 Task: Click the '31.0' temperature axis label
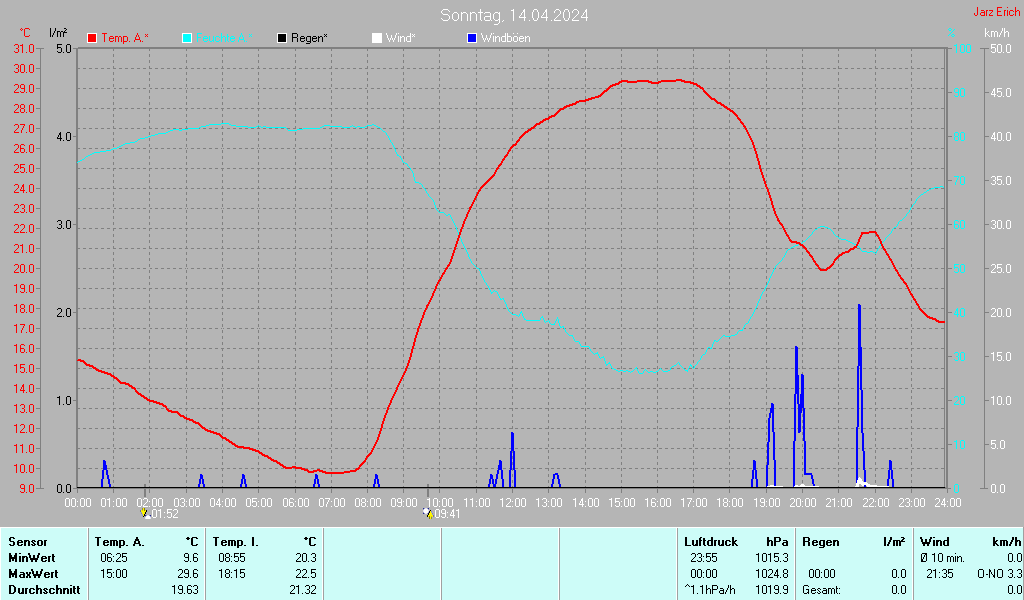[24, 49]
